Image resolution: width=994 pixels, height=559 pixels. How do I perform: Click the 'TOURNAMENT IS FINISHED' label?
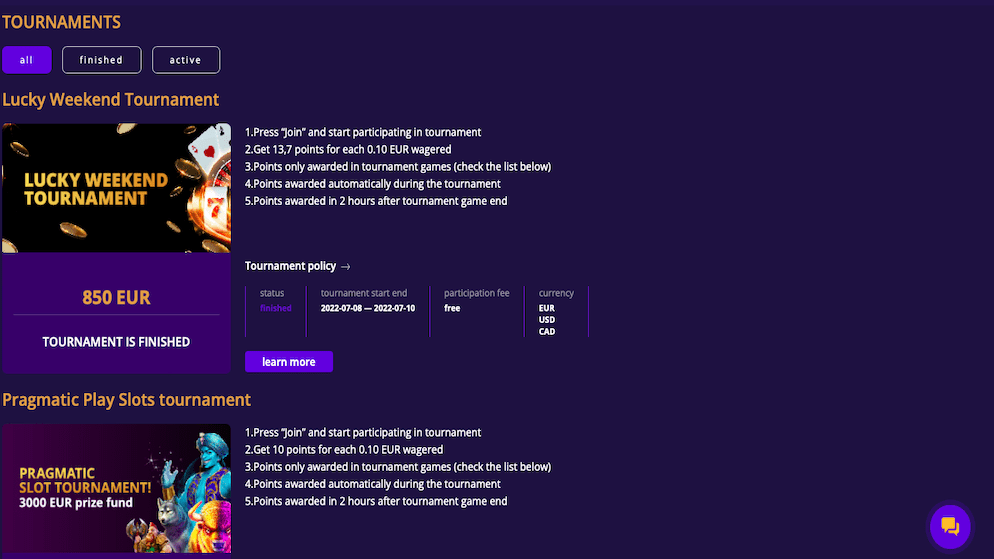(116, 342)
